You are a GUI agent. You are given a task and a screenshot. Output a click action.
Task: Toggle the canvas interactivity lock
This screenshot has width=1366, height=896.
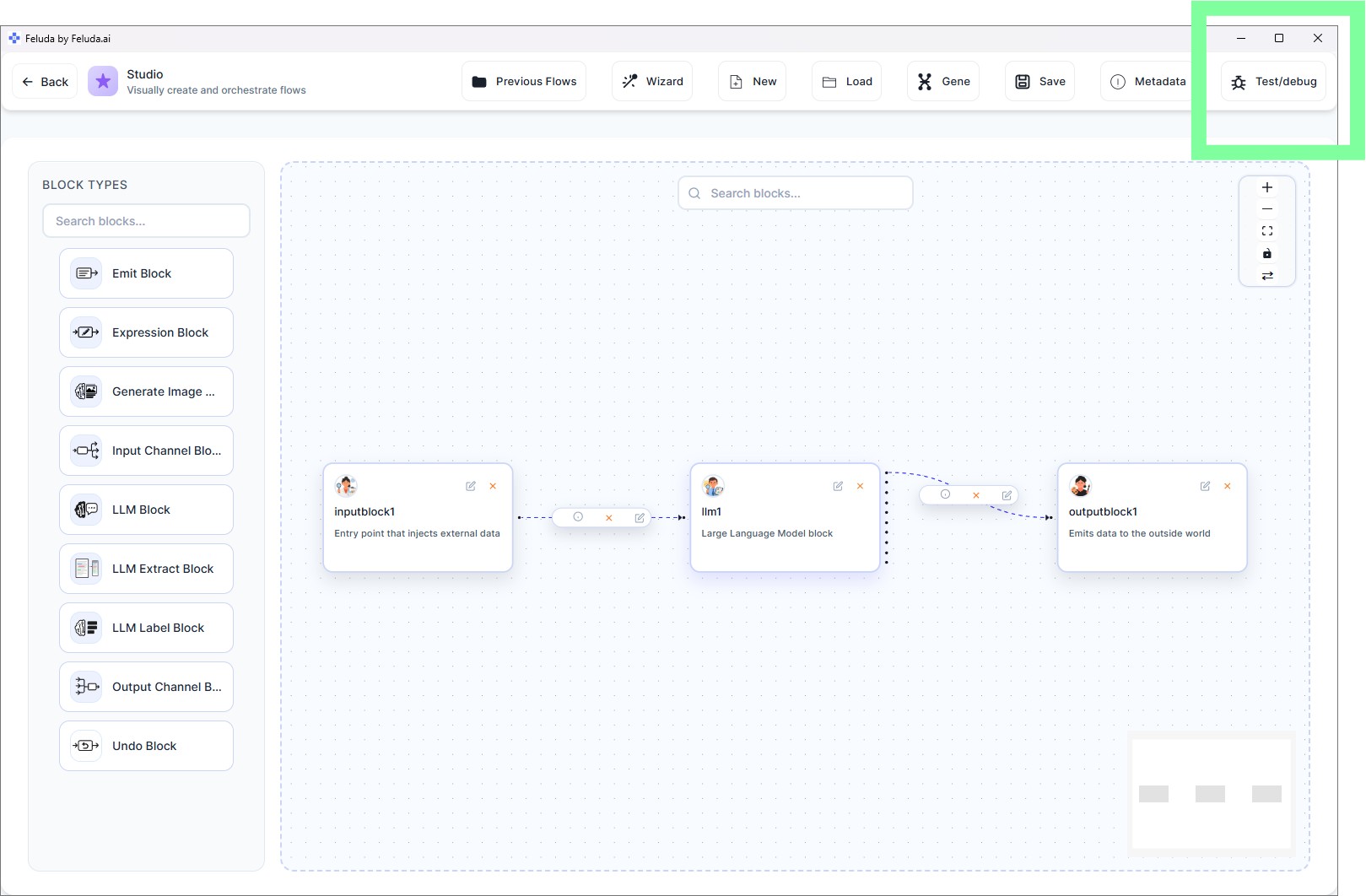click(1266, 253)
